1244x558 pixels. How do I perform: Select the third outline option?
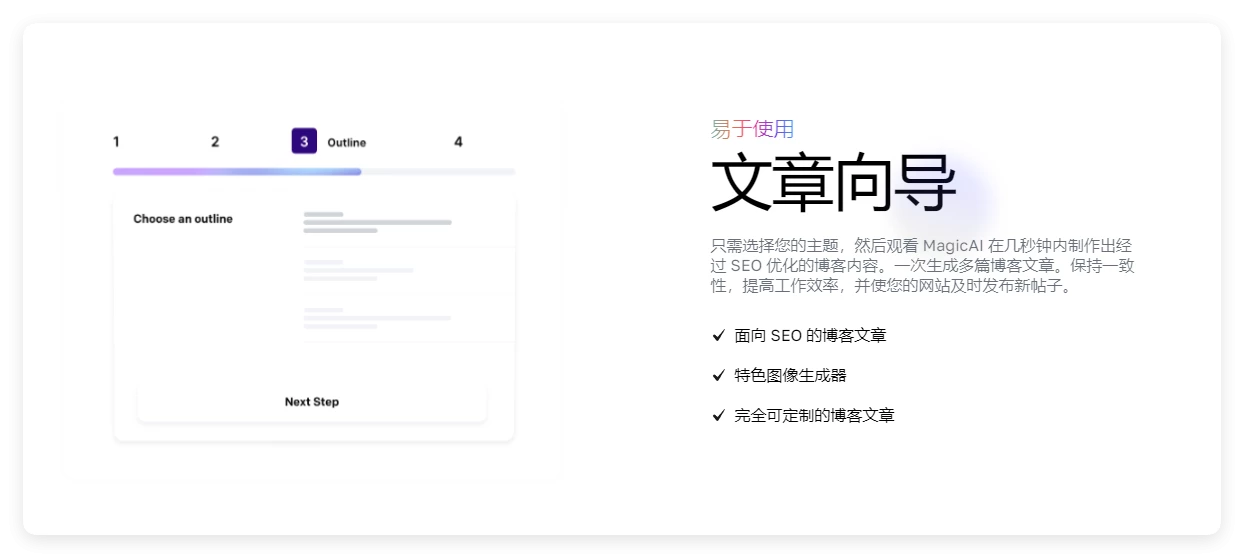tap(408, 318)
